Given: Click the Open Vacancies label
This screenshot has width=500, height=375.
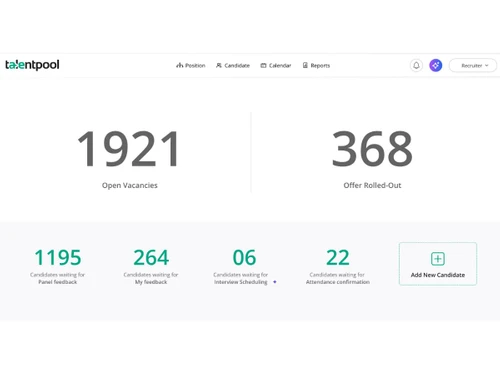Looking at the screenshot, I should (130, 185).
